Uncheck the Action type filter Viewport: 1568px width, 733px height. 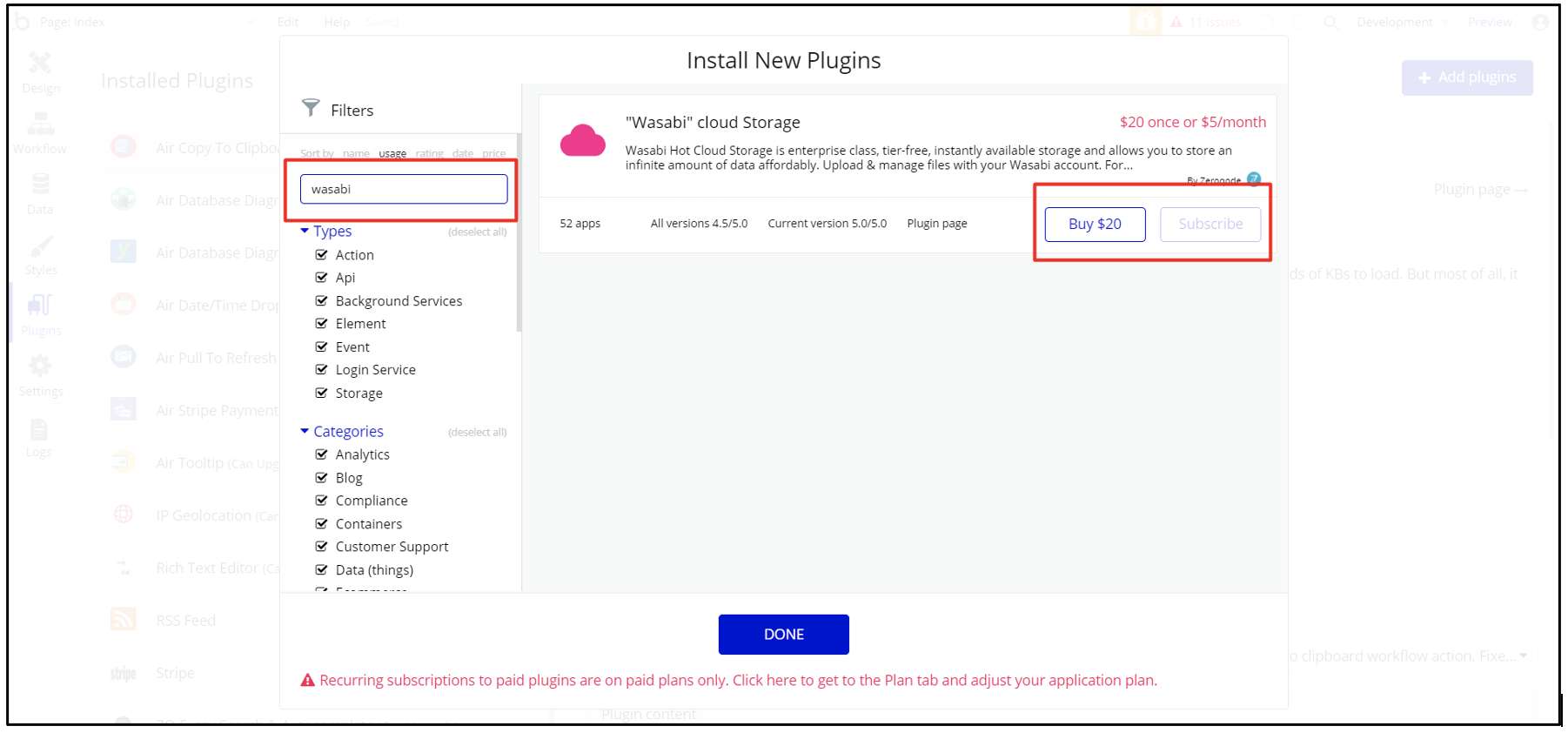coord(321,254)
